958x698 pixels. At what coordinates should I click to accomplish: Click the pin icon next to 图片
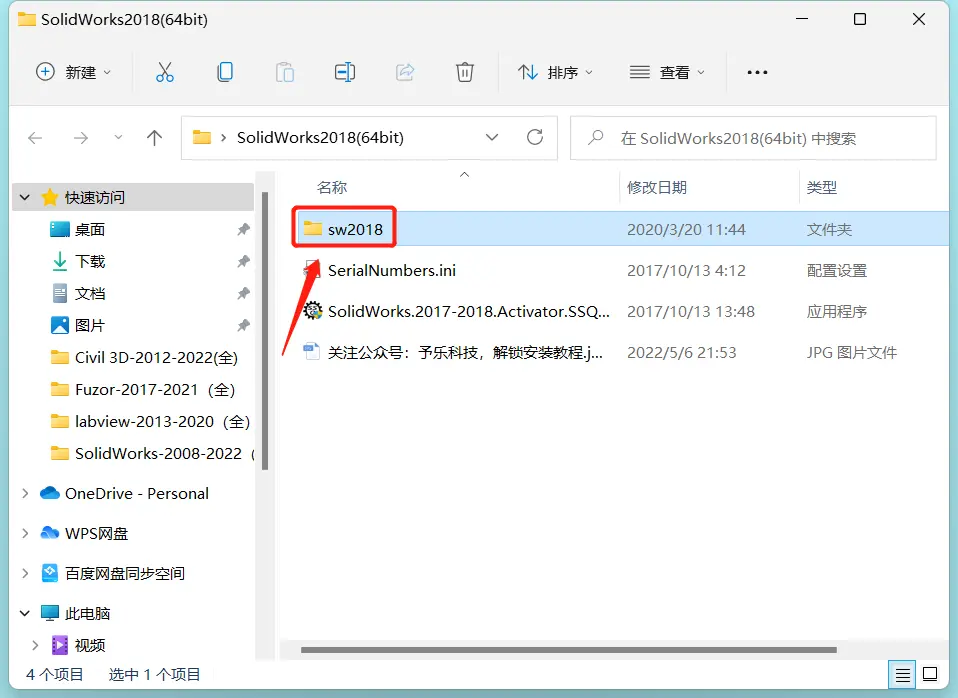point(243,325)
